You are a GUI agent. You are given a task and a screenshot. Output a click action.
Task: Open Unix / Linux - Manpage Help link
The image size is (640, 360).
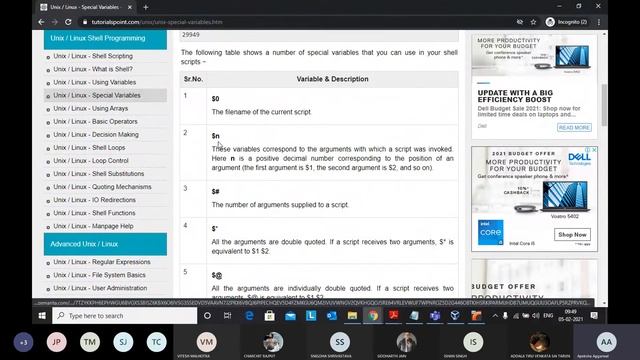93,226
